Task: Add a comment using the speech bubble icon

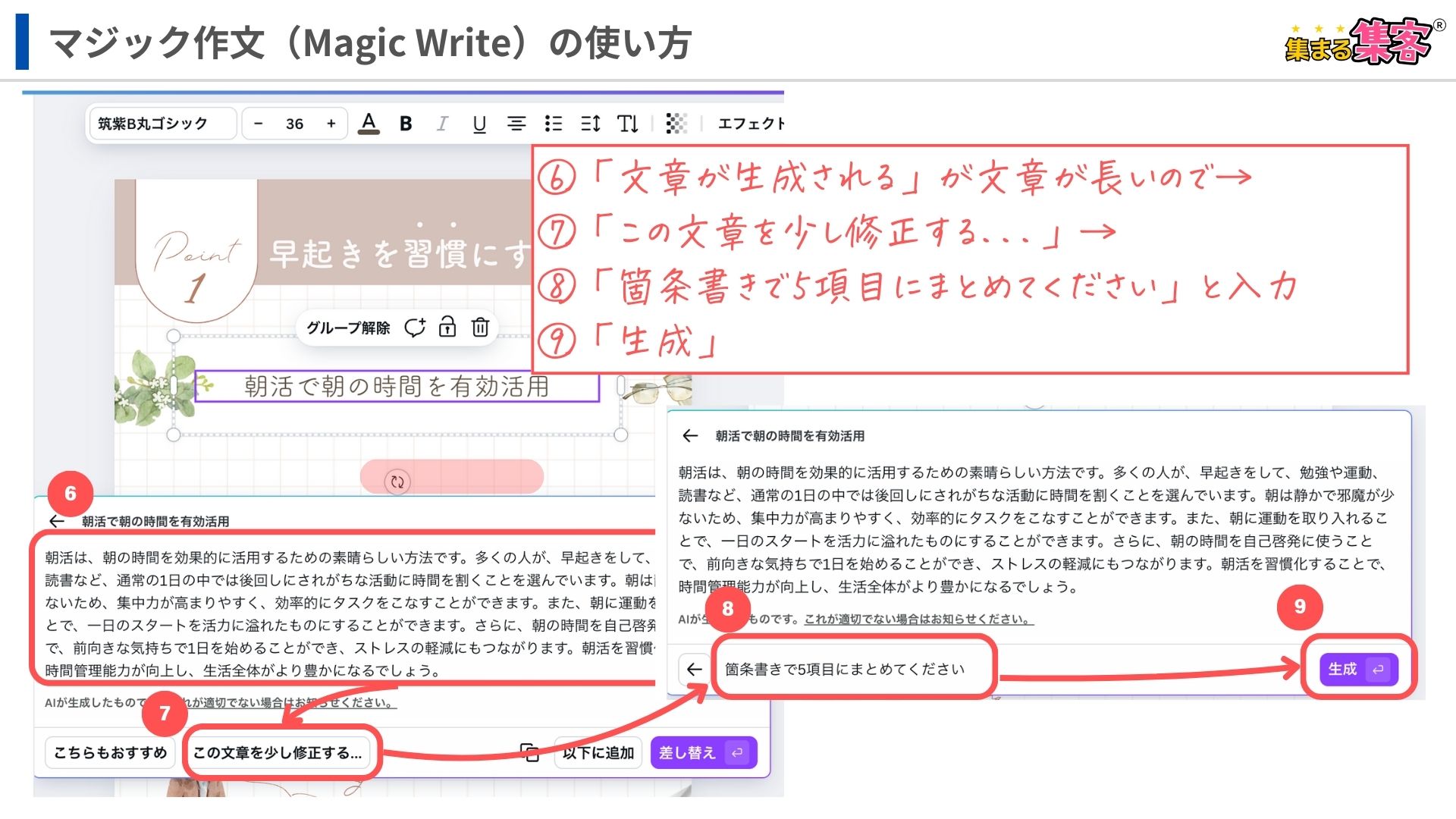Action: 415,328
